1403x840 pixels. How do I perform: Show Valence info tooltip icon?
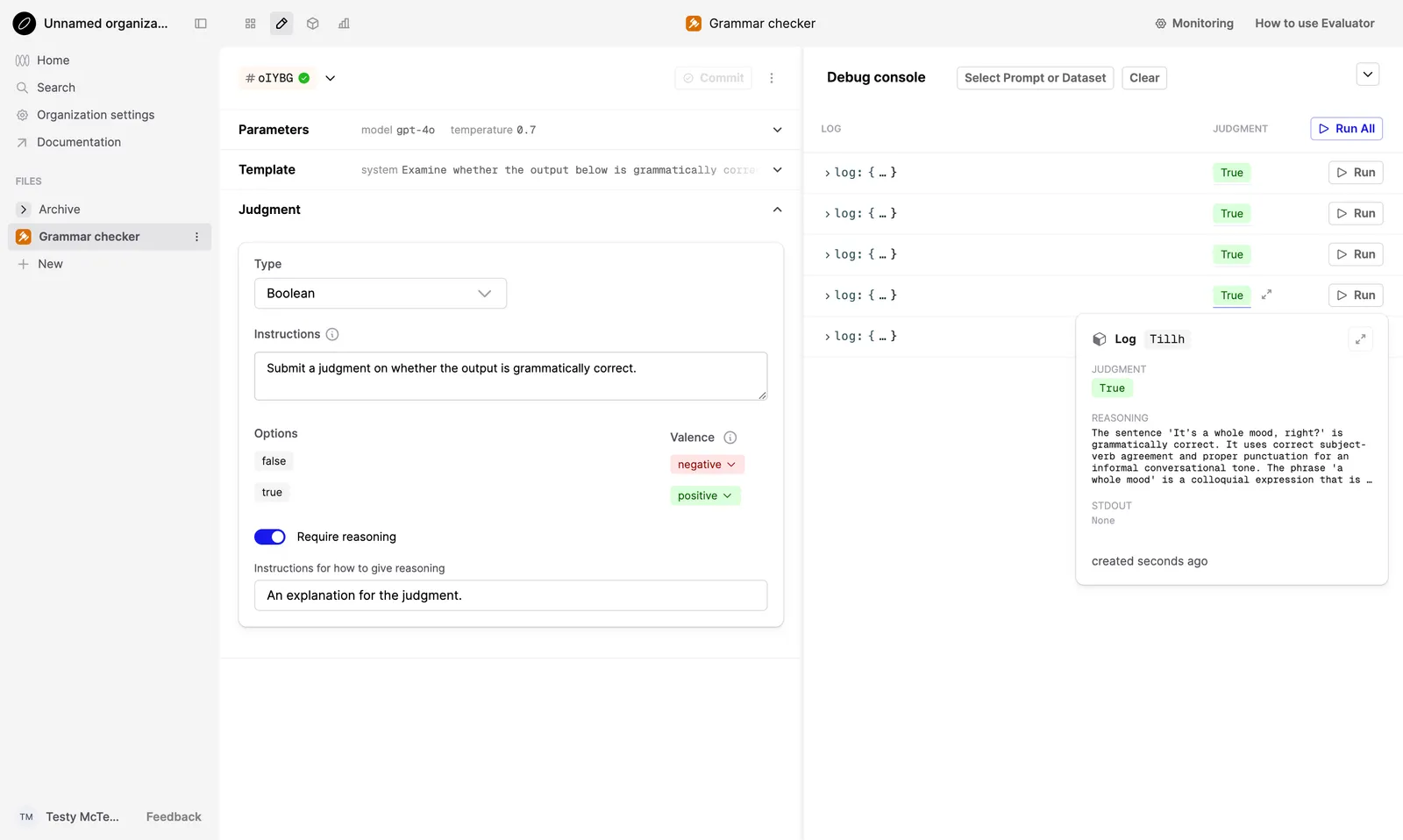point(730,438)
